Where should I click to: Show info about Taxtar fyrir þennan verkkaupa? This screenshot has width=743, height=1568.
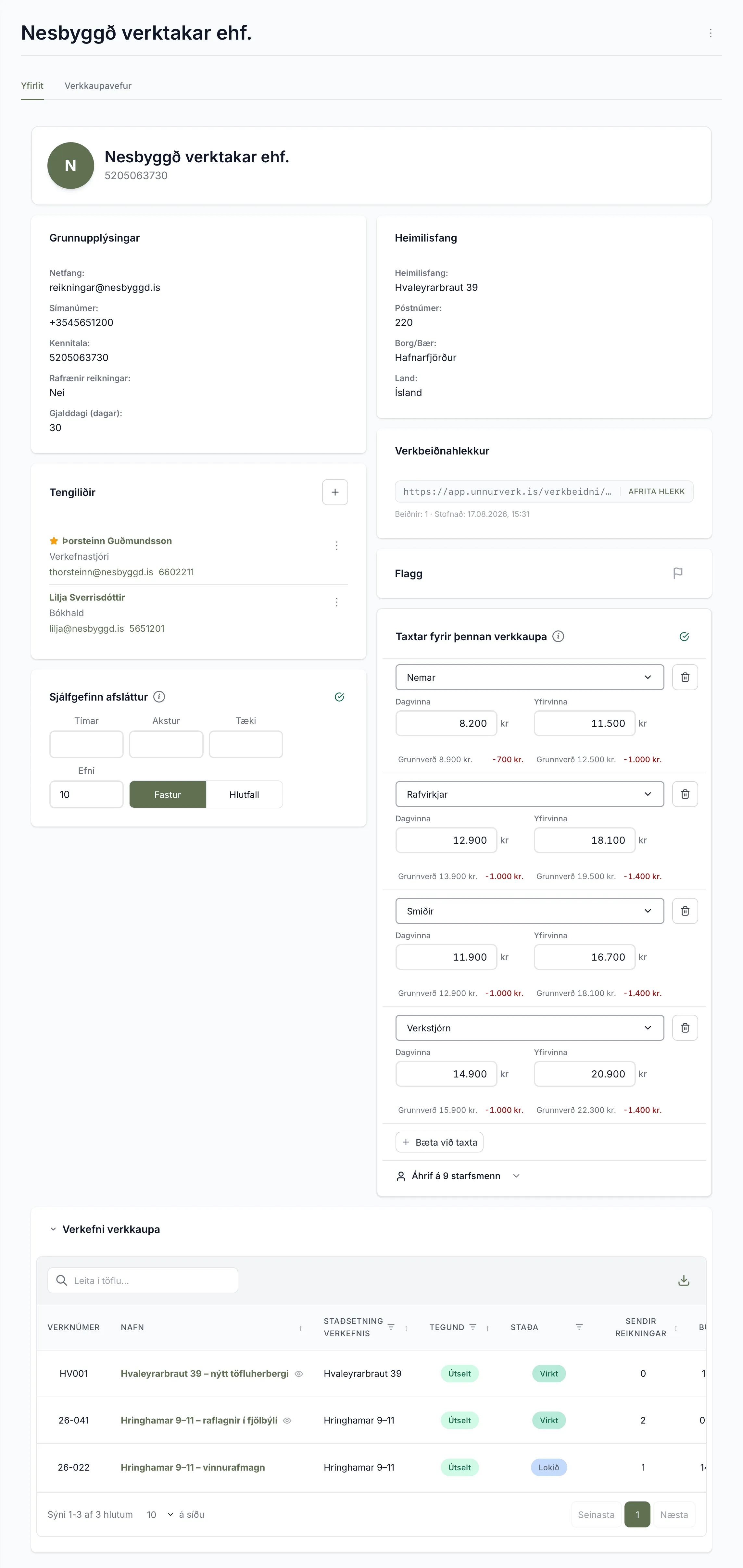[558, 636]
